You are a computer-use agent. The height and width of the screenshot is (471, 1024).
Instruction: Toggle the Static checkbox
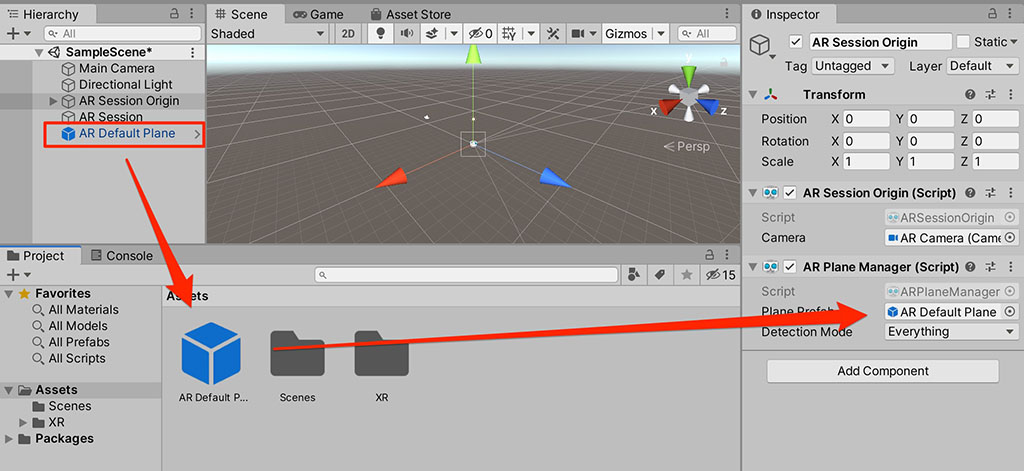pos(963,42)
